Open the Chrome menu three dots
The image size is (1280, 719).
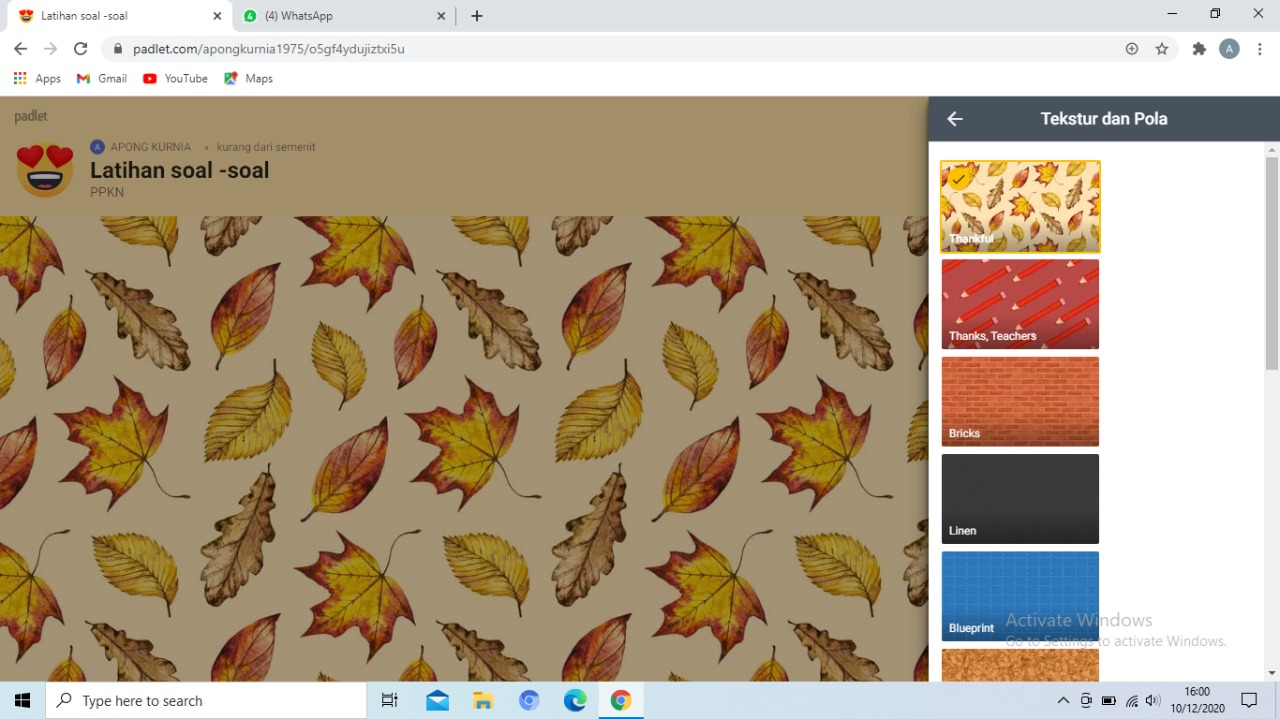point(1259,49)
